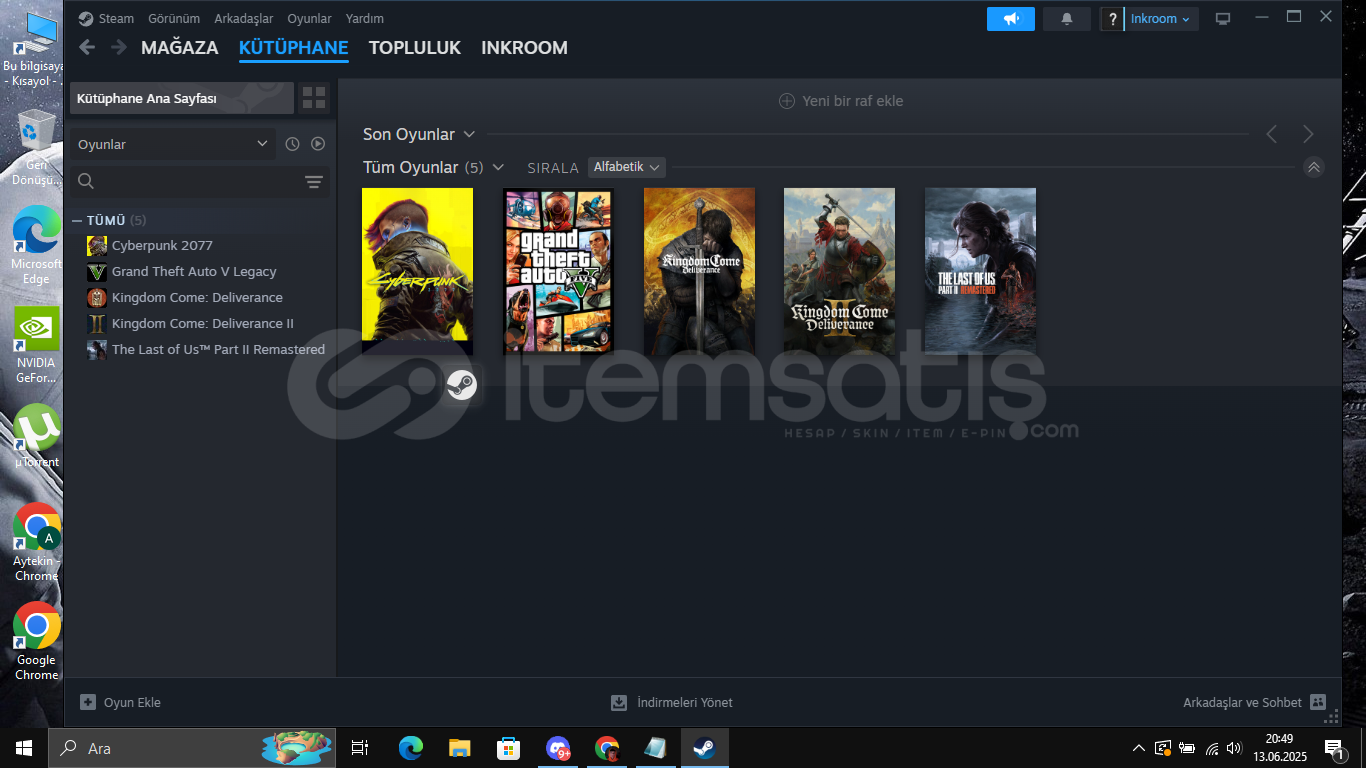
Task: Select Kingdom Come: Deliverance II in sidebar list
Action: (x=203, y=324)
